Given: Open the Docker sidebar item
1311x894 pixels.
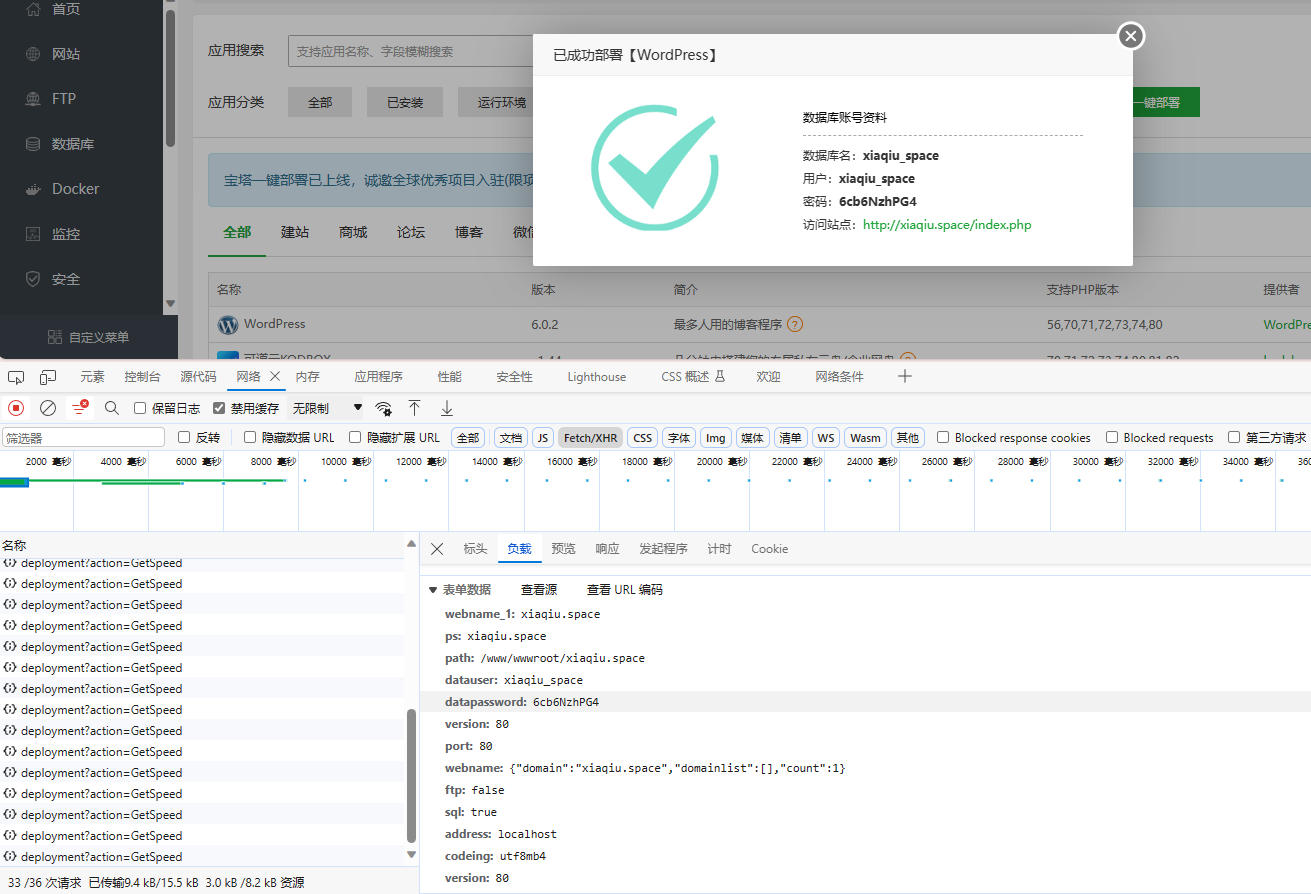Looking at the screenshot, I should tap(75, 189).
